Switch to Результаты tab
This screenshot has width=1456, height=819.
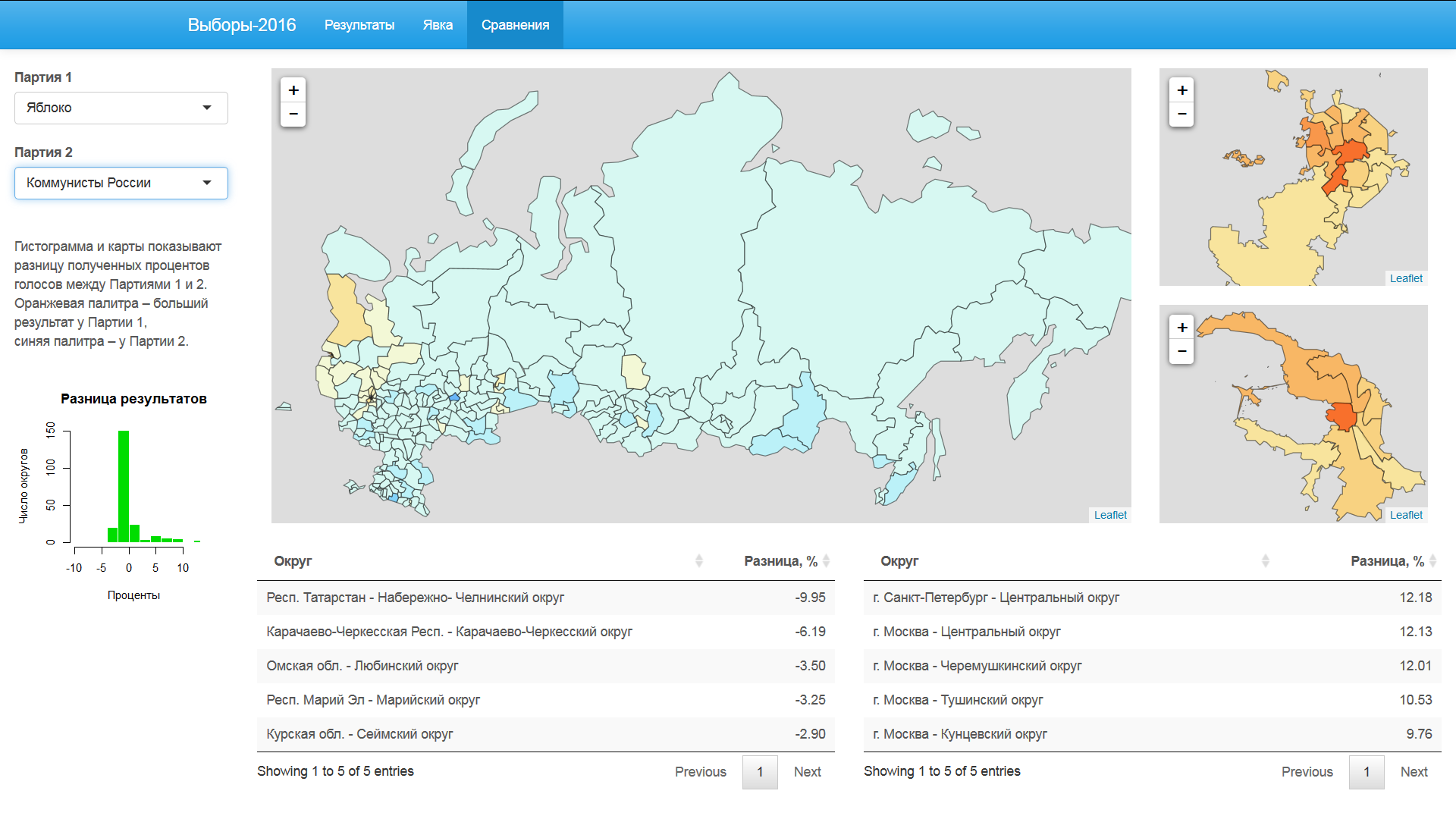point(358,20)
